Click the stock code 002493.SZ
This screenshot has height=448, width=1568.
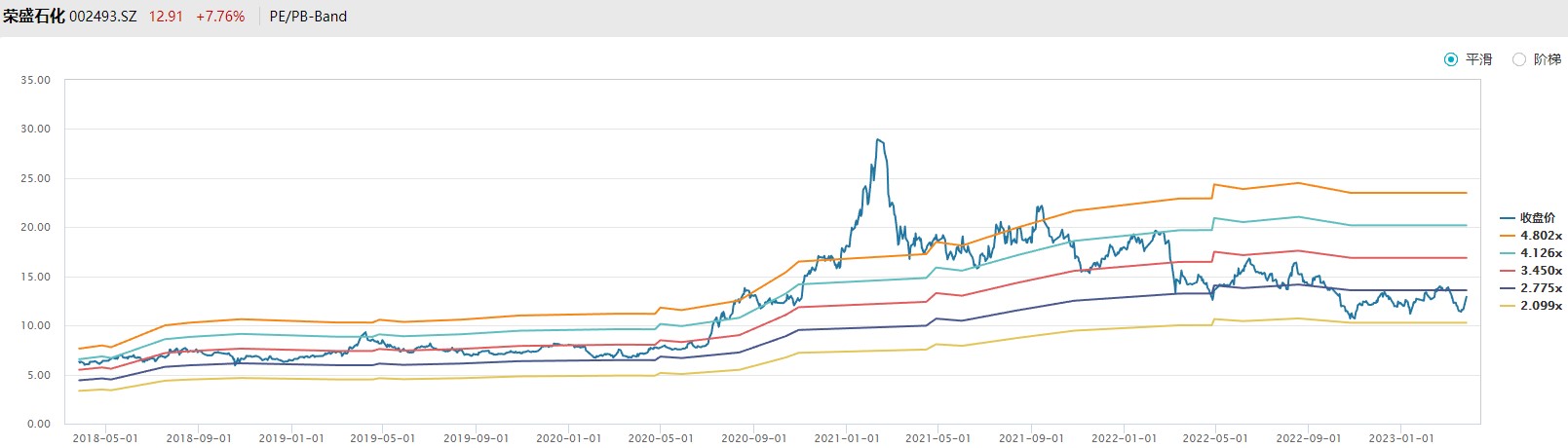(103, 17)
